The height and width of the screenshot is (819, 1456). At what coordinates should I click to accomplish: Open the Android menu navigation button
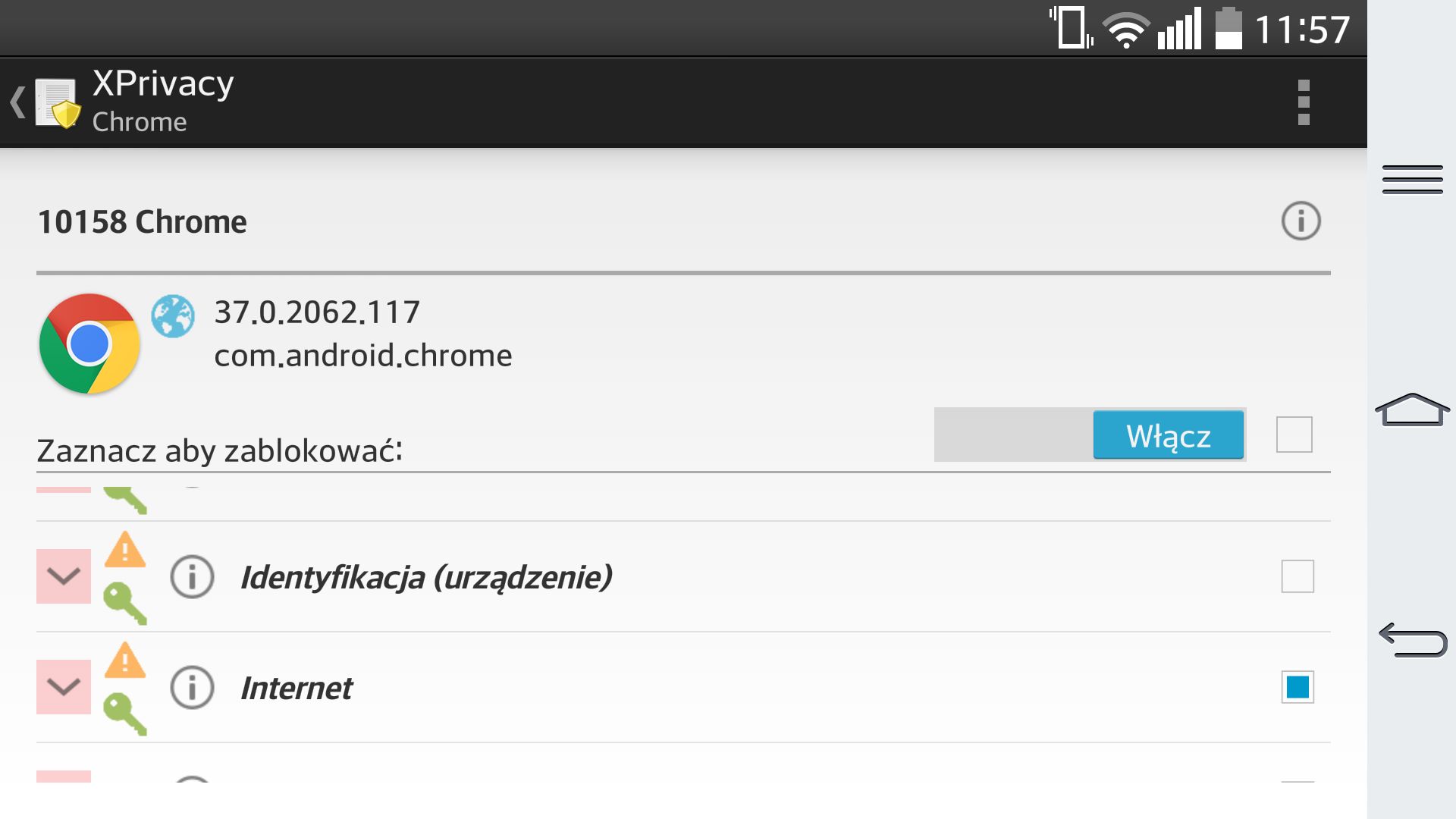pos(1412,180)
